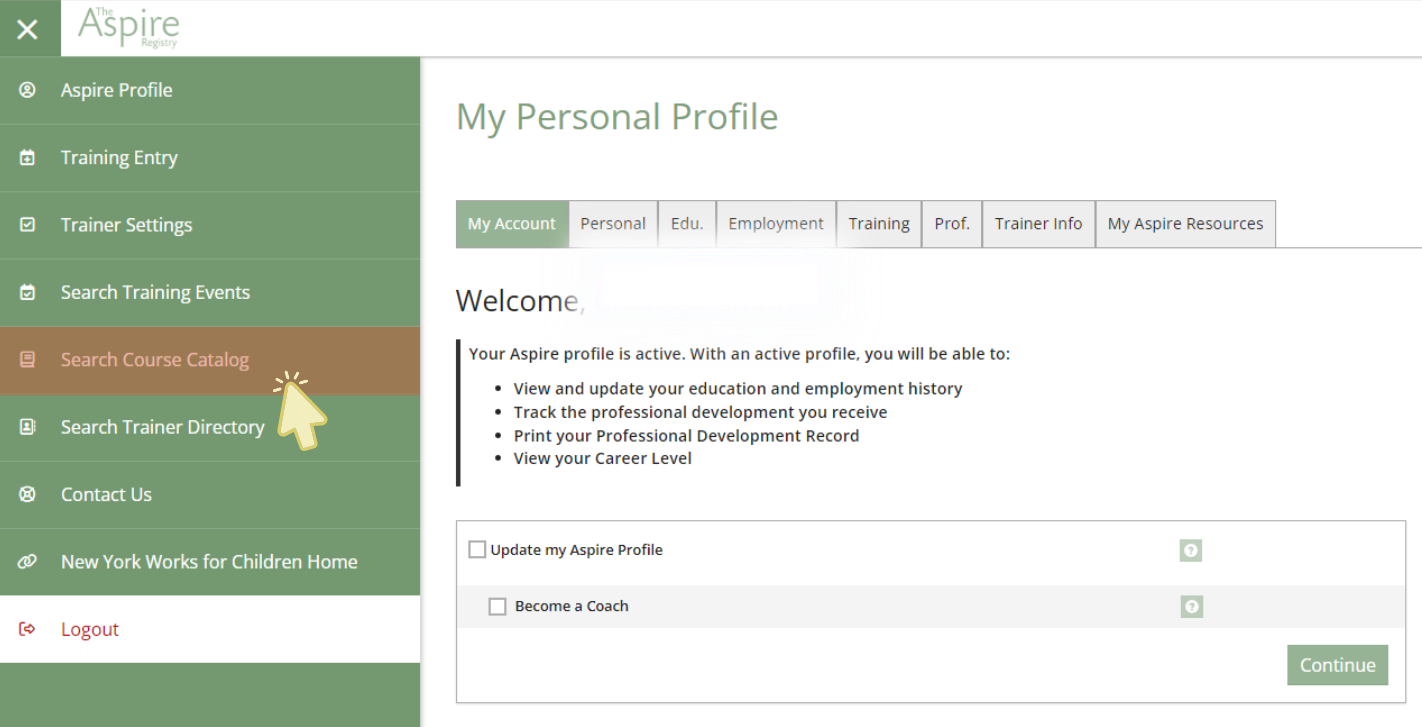Screen dimensions: 1422x727
Task: Go to the Edu. tab
Action: coord(687,224)
